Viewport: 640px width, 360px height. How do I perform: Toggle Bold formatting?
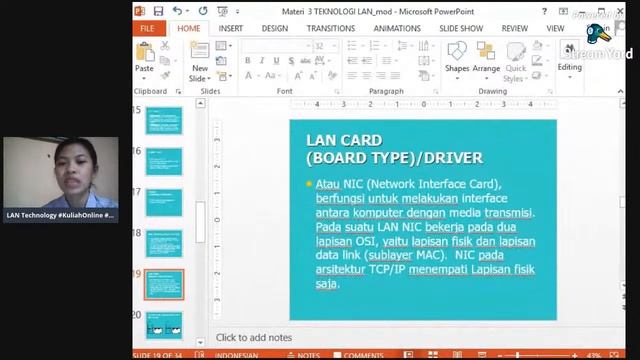point(248,61)
